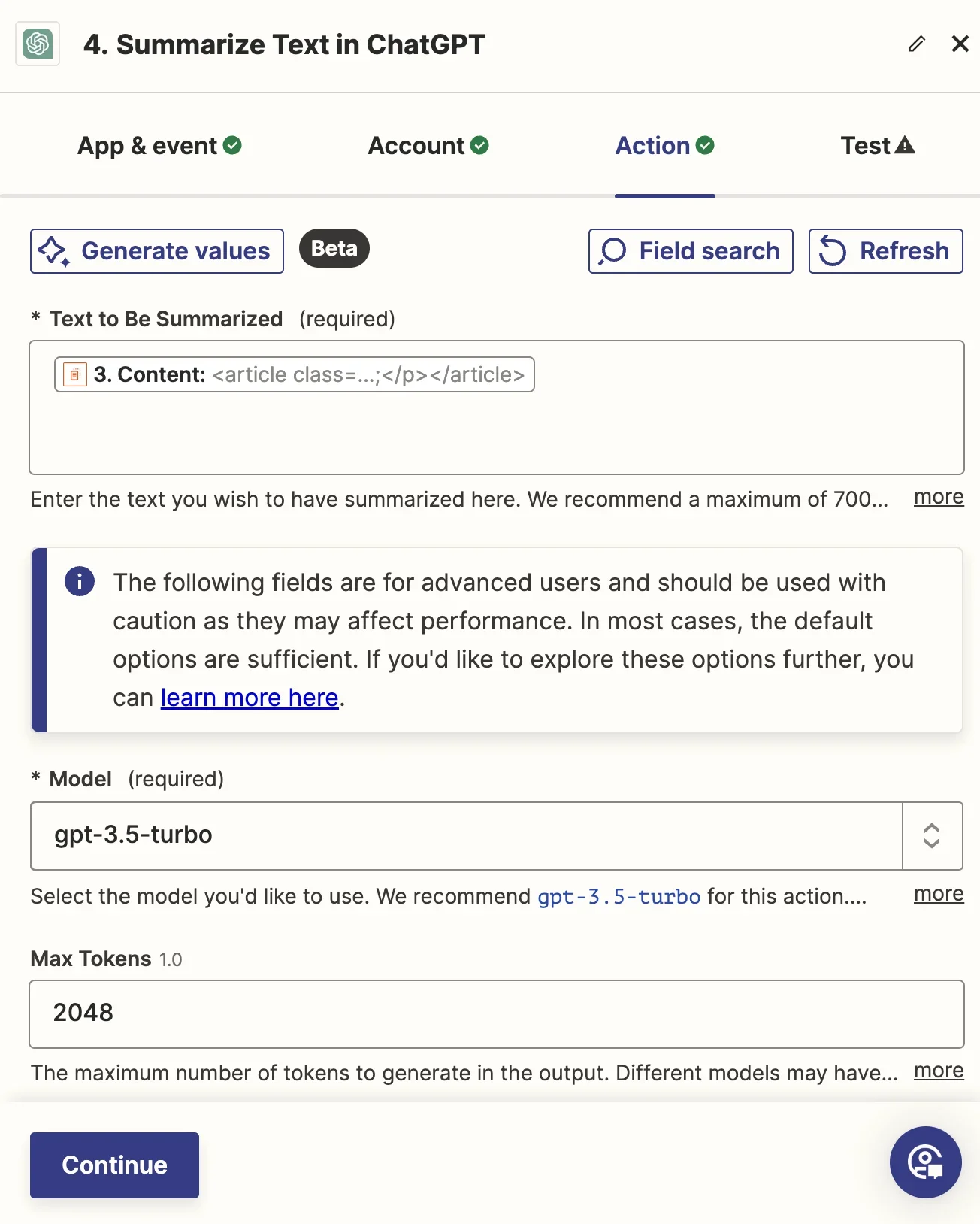Select the Action tab
This screenshot has width=980, height=1224.
pyautogui.click(x=665, y=145)
